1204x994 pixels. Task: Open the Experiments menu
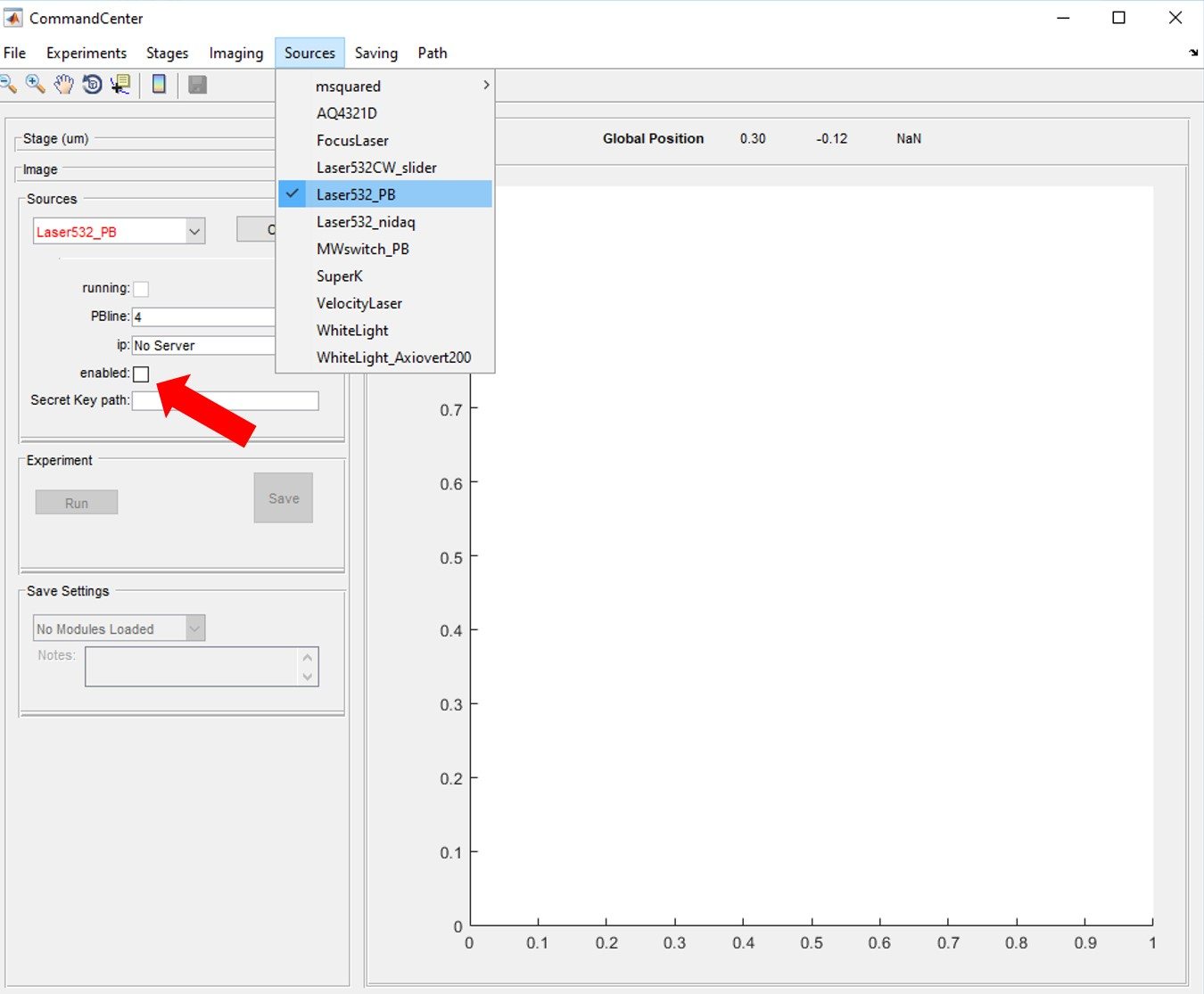tap(86, 53)
